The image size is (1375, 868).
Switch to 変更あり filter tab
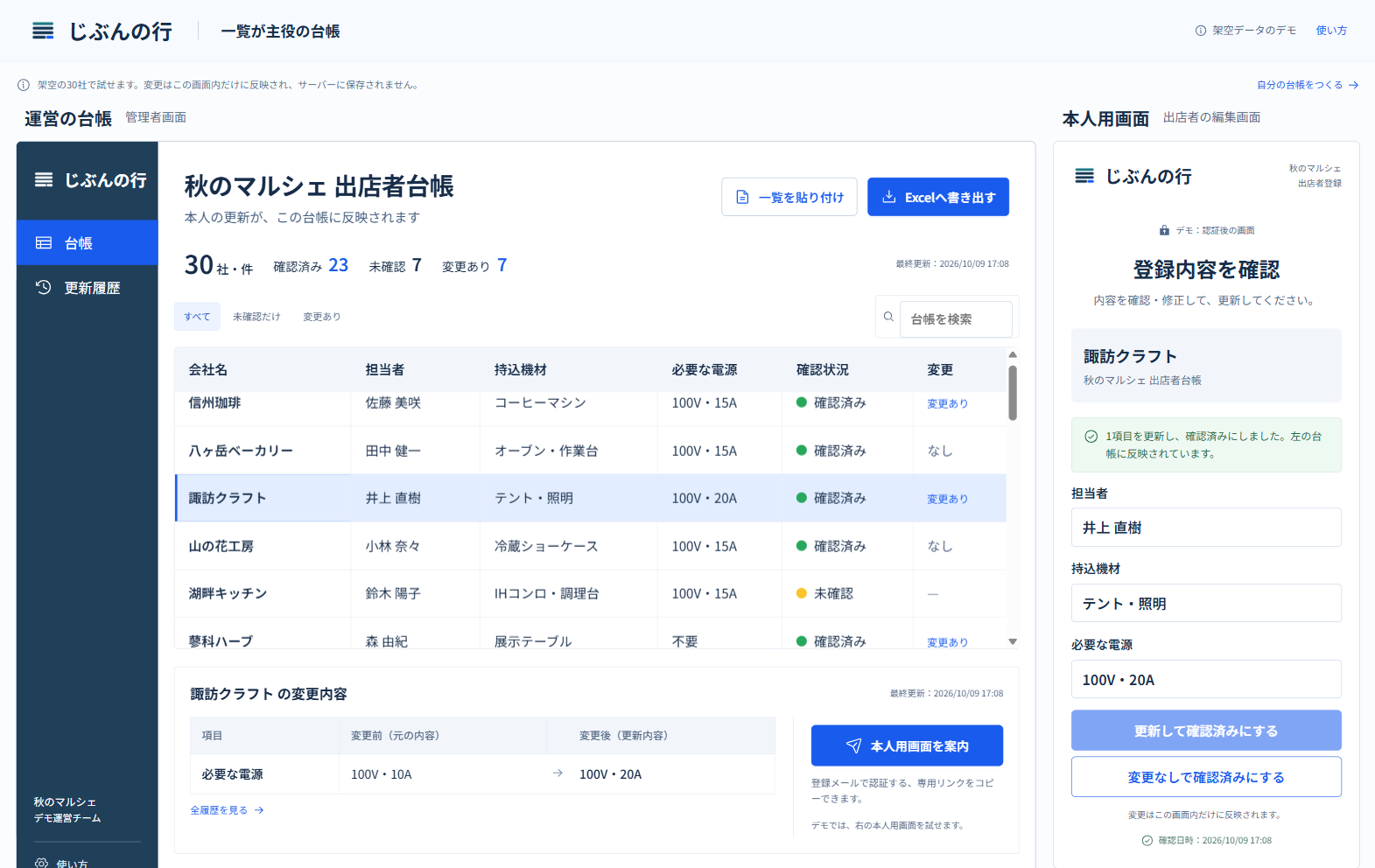[322, 317]
